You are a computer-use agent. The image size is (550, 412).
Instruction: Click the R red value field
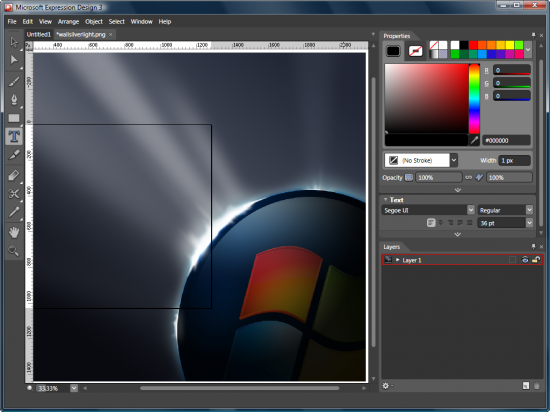click(x=512, y=70)
